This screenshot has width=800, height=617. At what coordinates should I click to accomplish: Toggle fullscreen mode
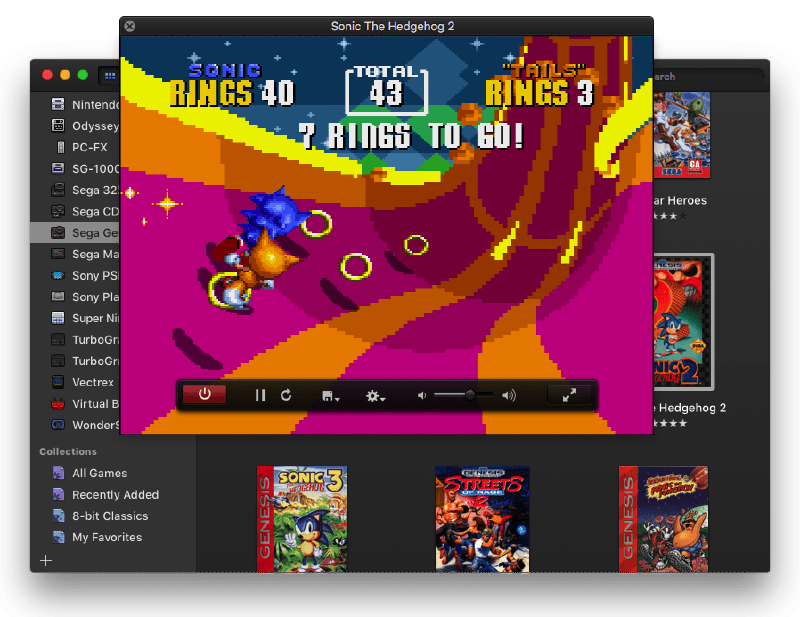[x=568, y=394]
